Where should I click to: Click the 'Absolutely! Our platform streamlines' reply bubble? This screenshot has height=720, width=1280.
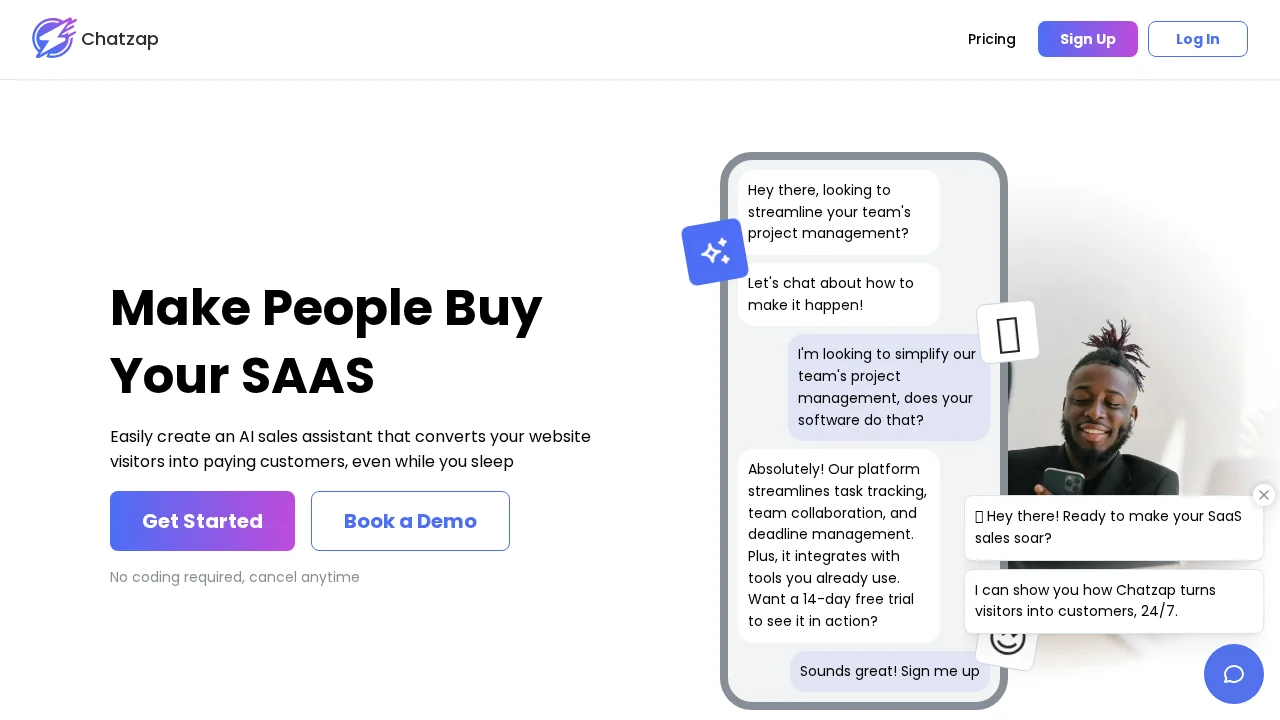(x=838, y=545)
